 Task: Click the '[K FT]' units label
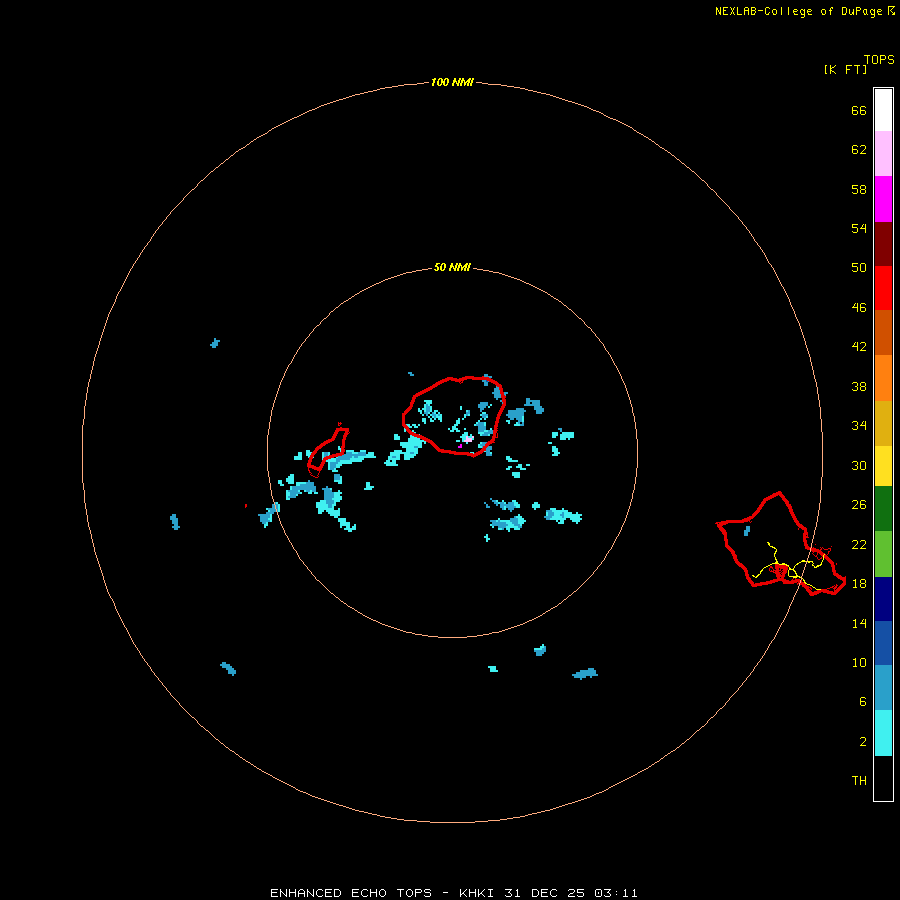click(x=845, y=70)
